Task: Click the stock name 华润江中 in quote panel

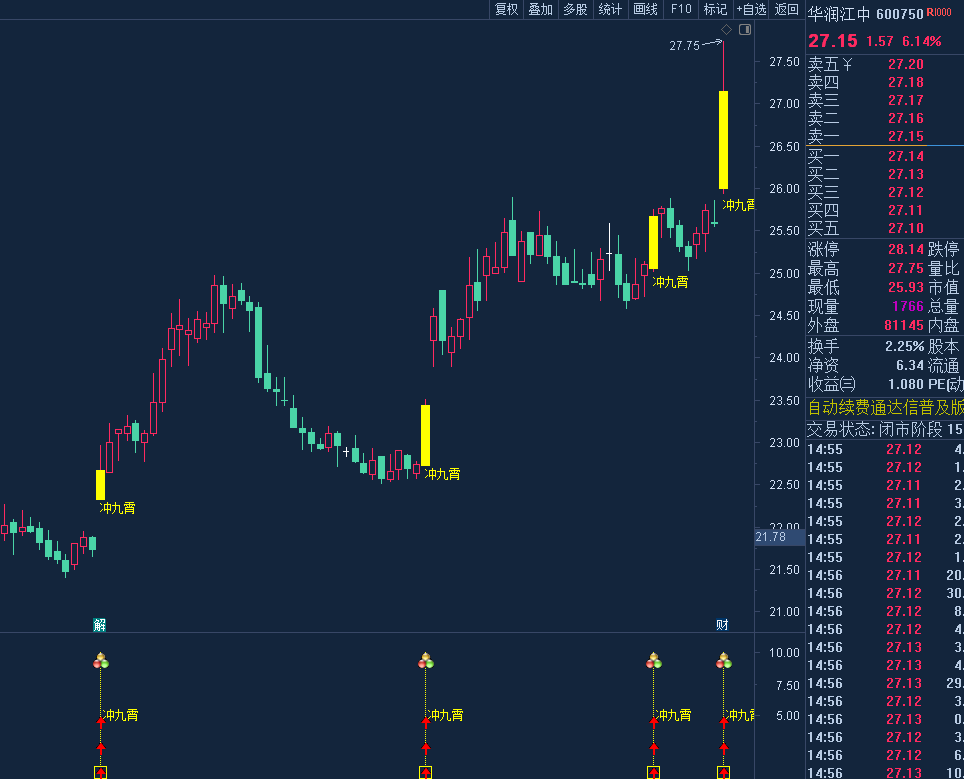Action: (839, 14)
